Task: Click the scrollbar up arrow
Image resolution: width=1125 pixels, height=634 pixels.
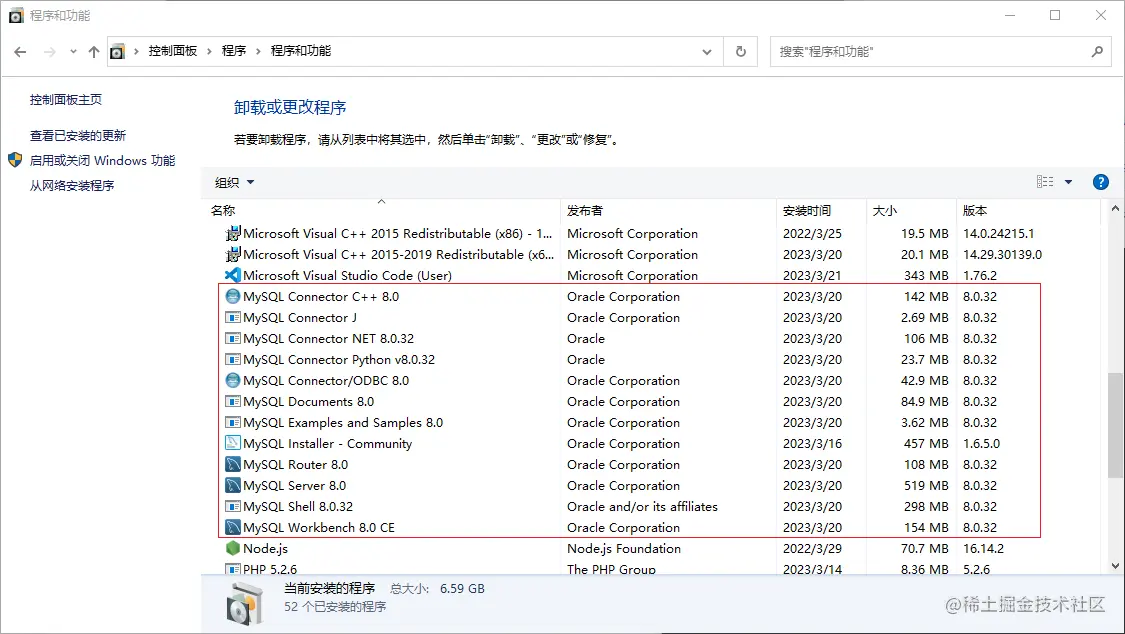Action: [1115, 209]
